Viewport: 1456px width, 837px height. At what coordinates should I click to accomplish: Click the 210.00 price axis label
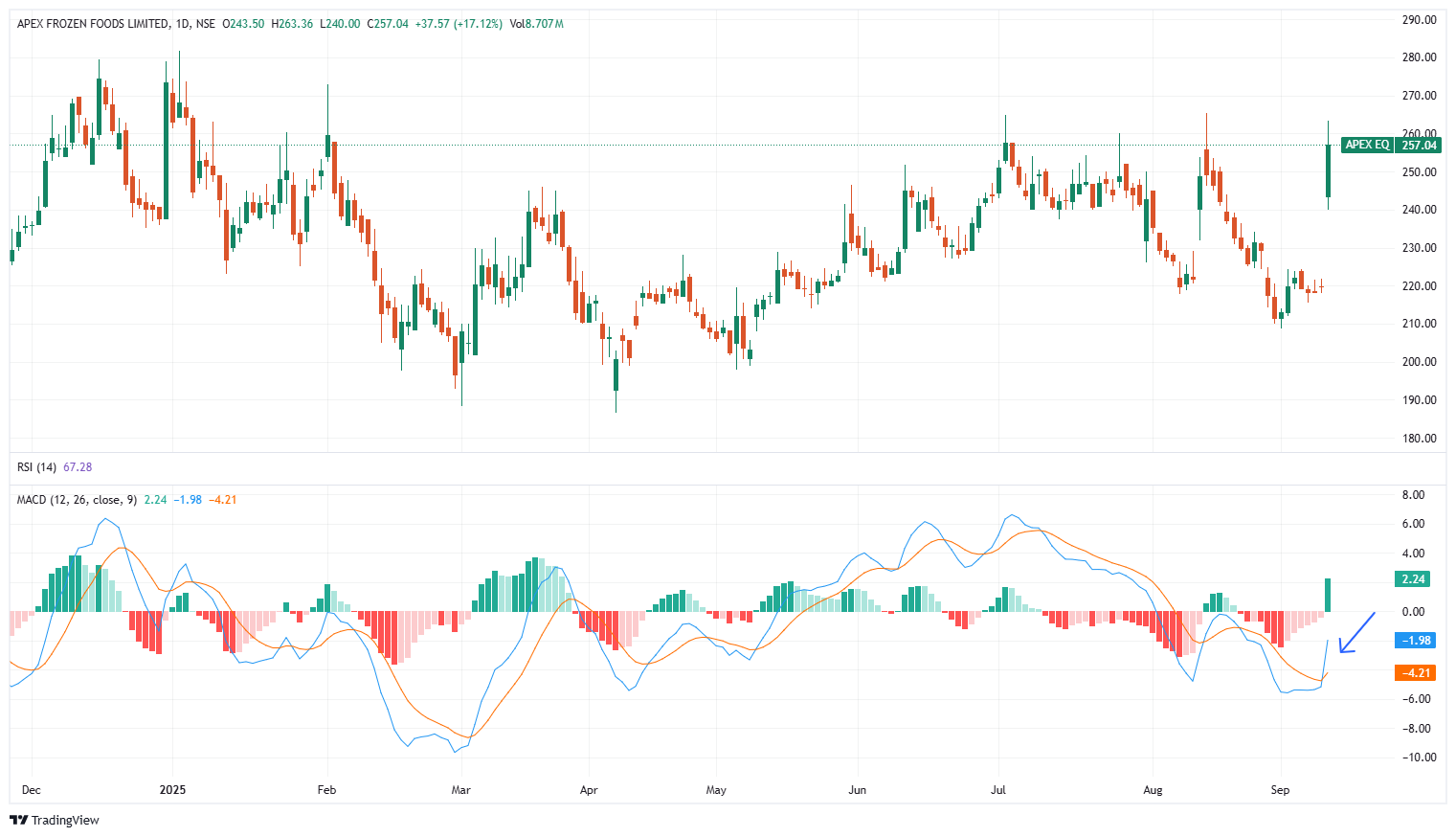click(x=1419, y=324)
